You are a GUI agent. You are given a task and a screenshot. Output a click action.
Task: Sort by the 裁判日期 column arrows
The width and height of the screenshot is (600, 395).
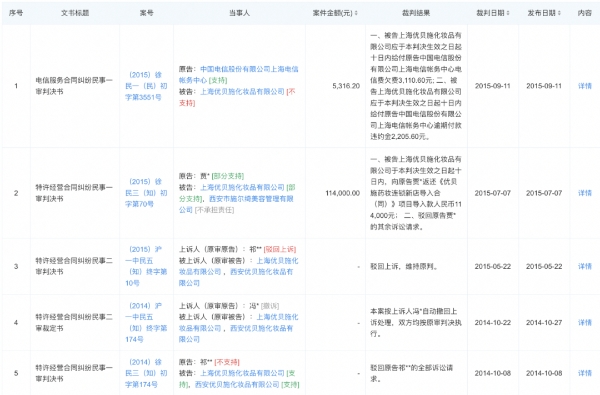[x=508, y=13]
